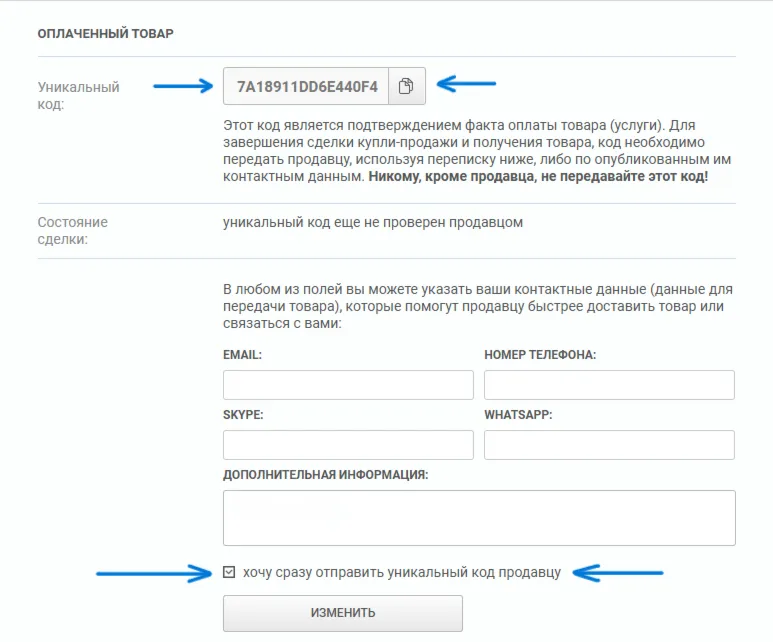Click the blue arrow right of checkbox label
Image resolution: width=773 pixels, height=642 pixels.
tap(618, 573)
